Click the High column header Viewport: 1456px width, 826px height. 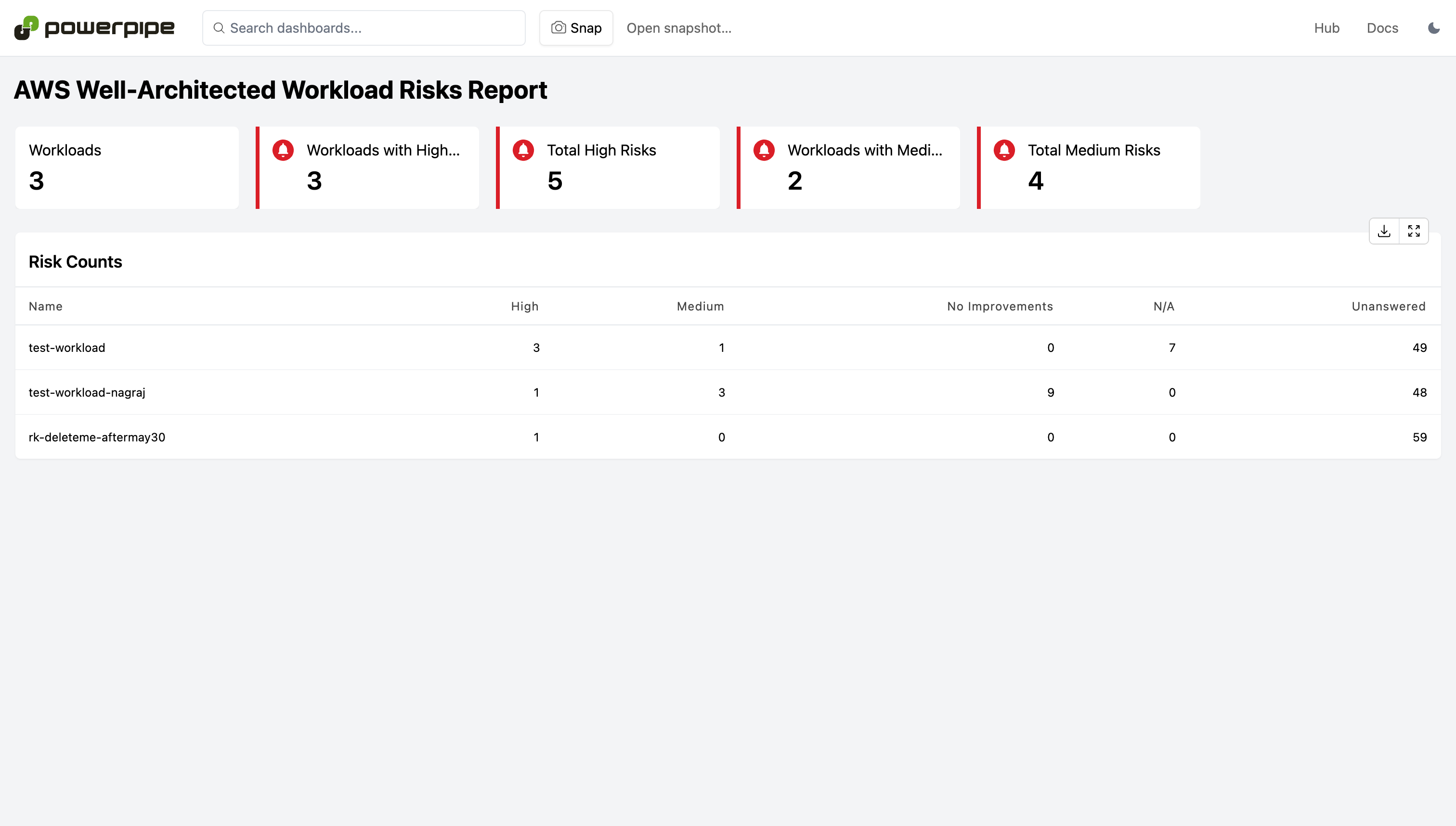[524, 306]
